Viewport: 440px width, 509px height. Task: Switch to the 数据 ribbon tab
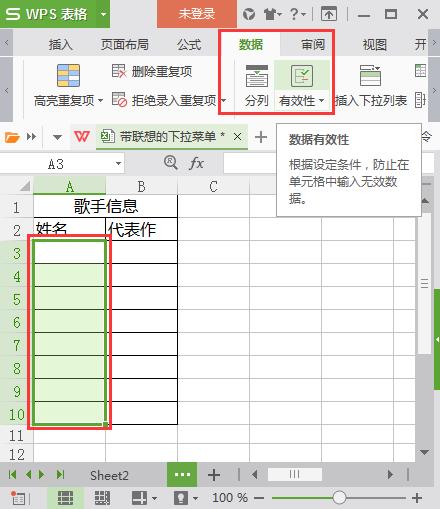coord(251,44)
